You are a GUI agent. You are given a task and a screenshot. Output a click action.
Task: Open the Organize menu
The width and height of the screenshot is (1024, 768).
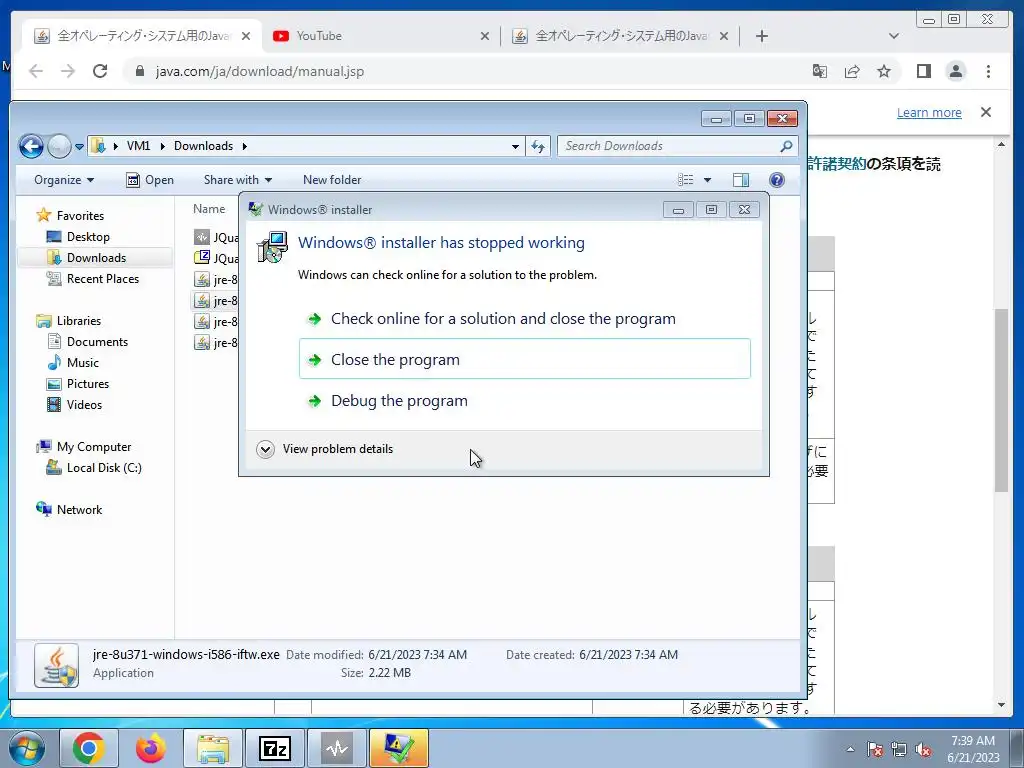[64, 180]
